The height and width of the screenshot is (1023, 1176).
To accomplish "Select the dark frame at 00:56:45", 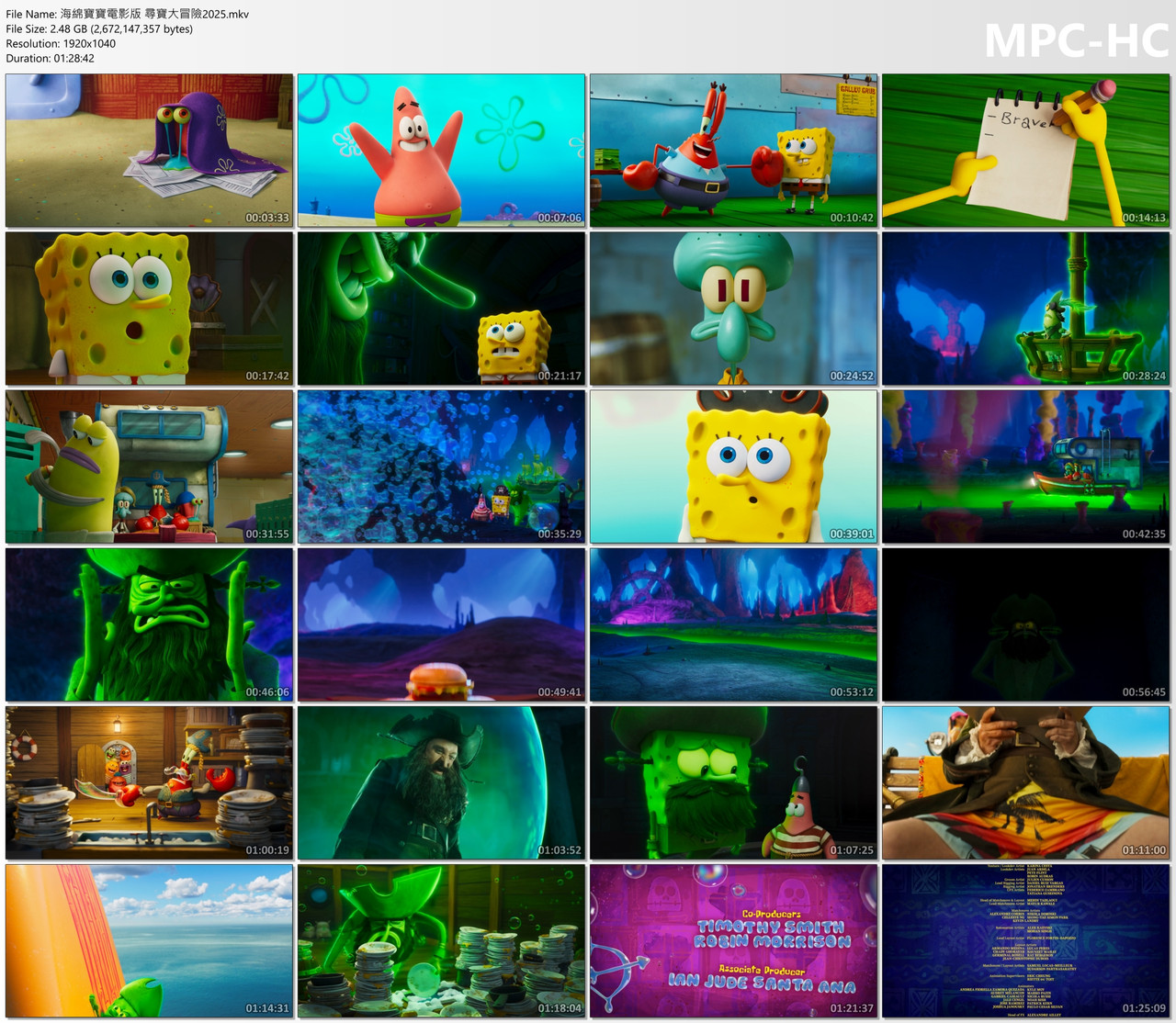I will pos(1026,625).
